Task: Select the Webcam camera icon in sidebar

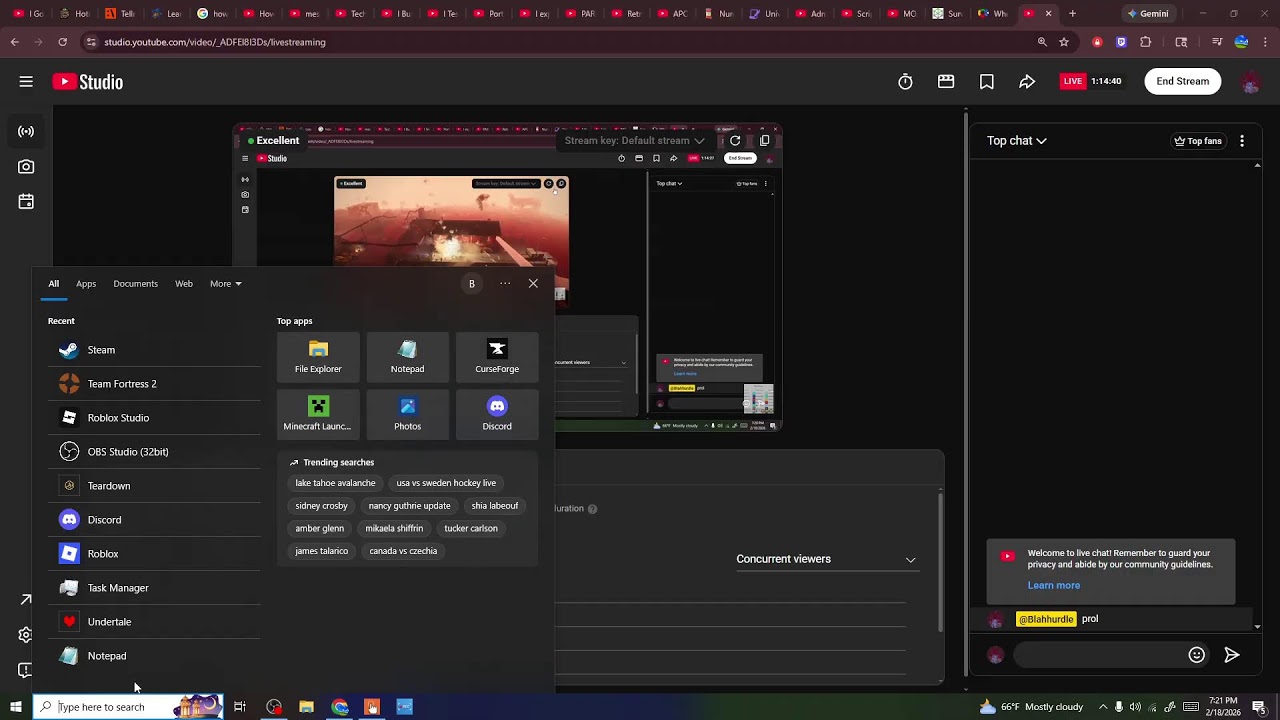Action: pyautogui.click(x=26, y=167)
